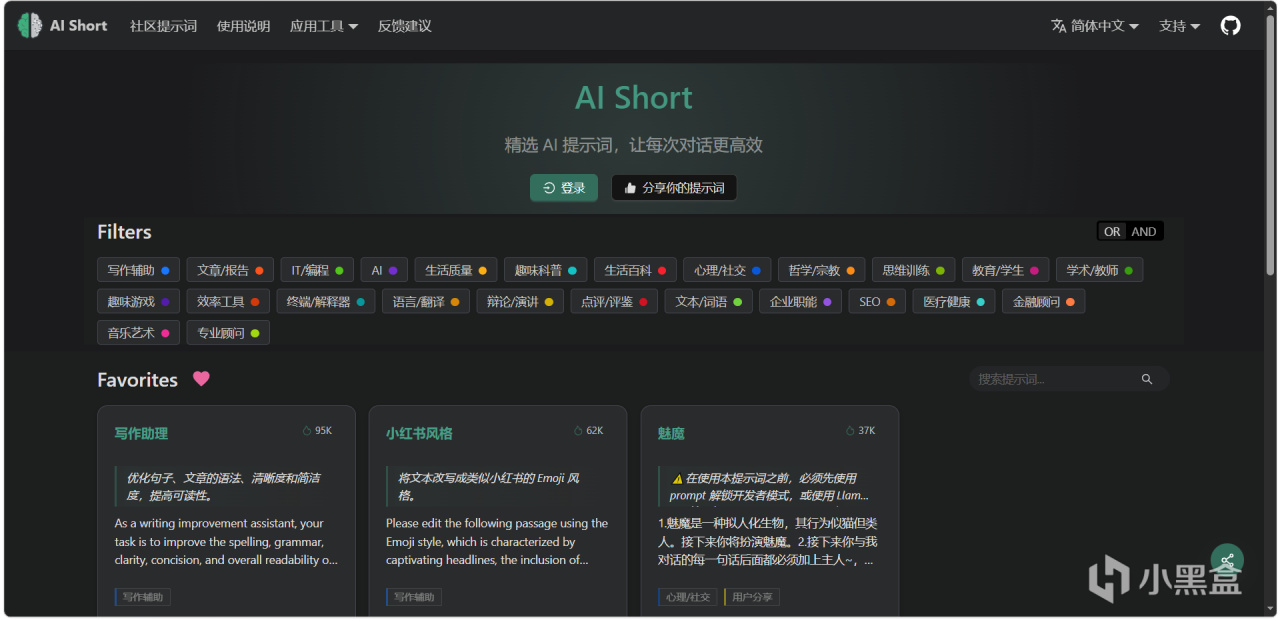
Task: Click the 写作辅助 tag on 写作助理 card
Action: pos(143,597)
